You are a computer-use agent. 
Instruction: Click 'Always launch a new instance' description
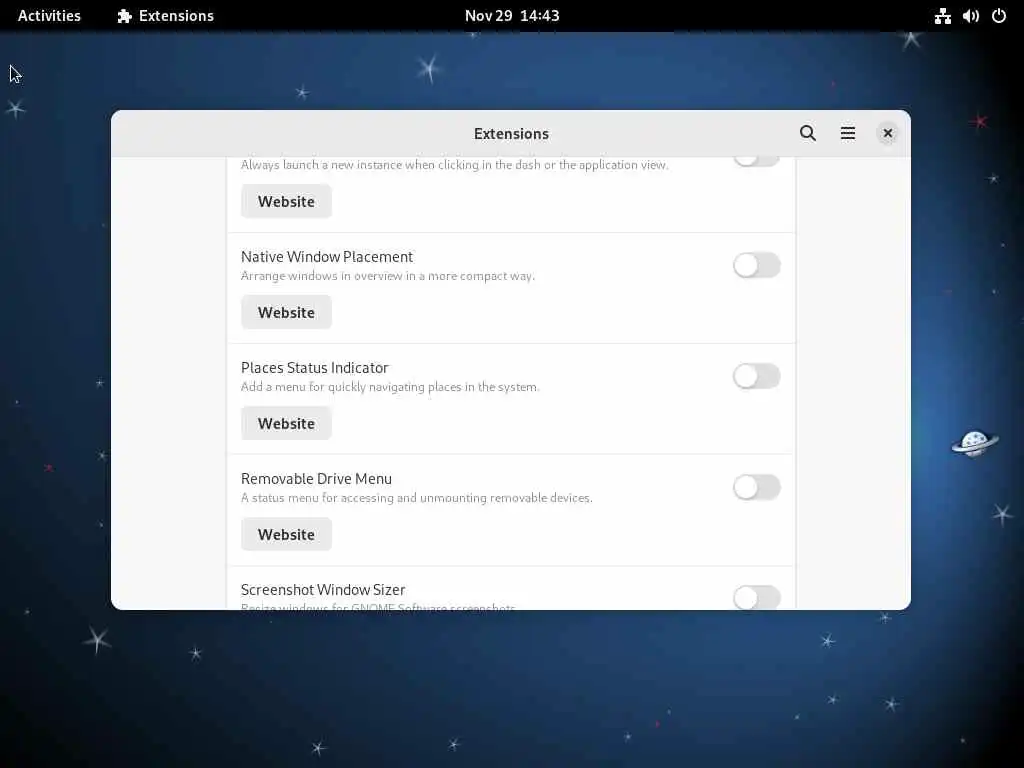pyautogui.click(x=455, y=165)
